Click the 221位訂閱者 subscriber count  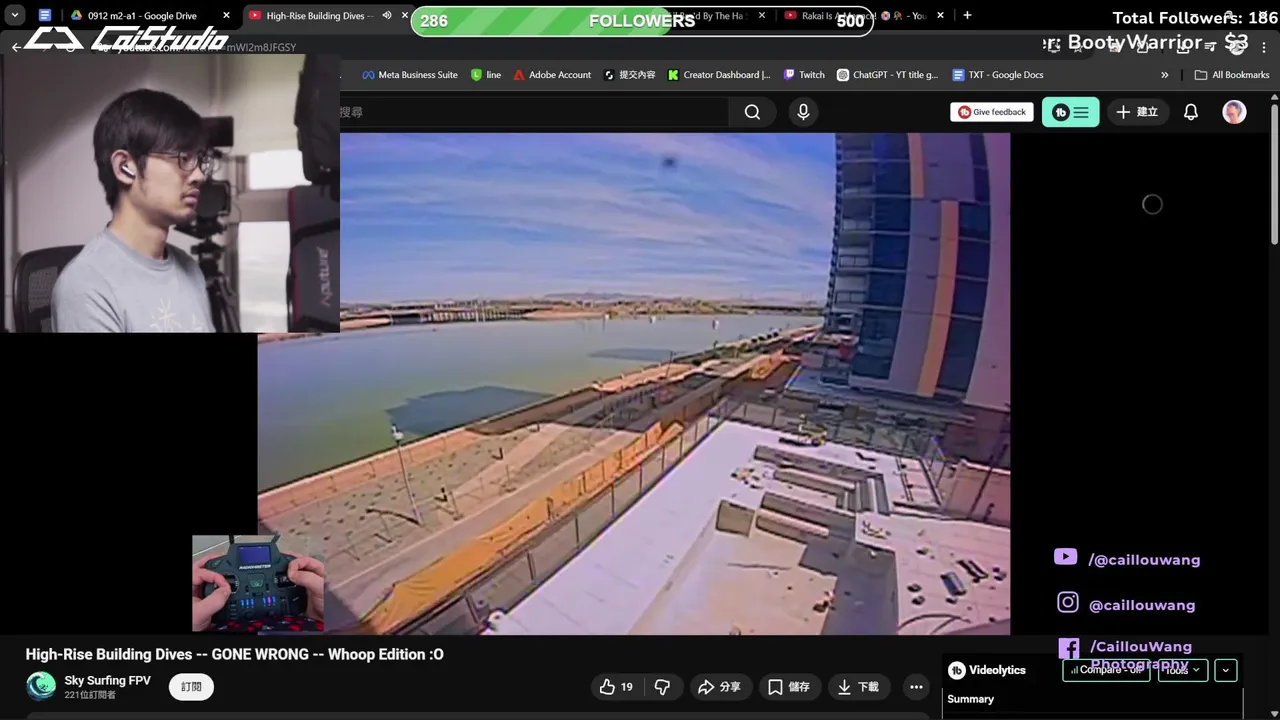90,695
